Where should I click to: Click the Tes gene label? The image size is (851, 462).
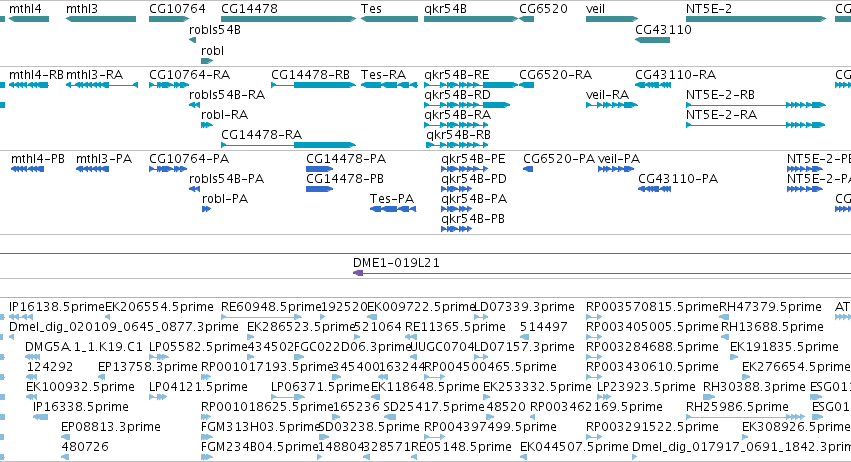371,9
